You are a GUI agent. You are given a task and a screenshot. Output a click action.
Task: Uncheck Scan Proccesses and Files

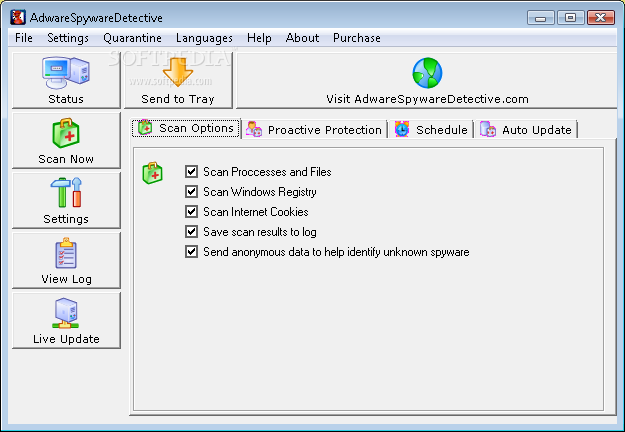pos(191,172)
